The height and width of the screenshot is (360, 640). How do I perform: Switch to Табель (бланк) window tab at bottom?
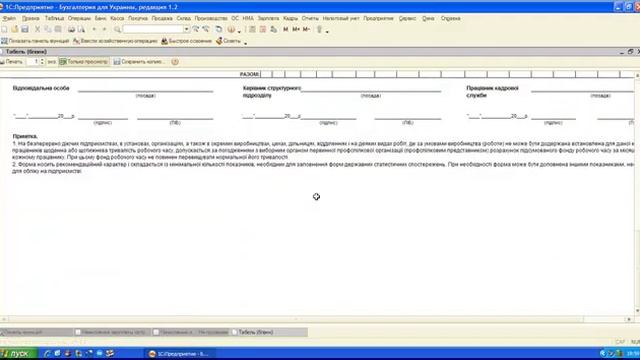point(270,332)
